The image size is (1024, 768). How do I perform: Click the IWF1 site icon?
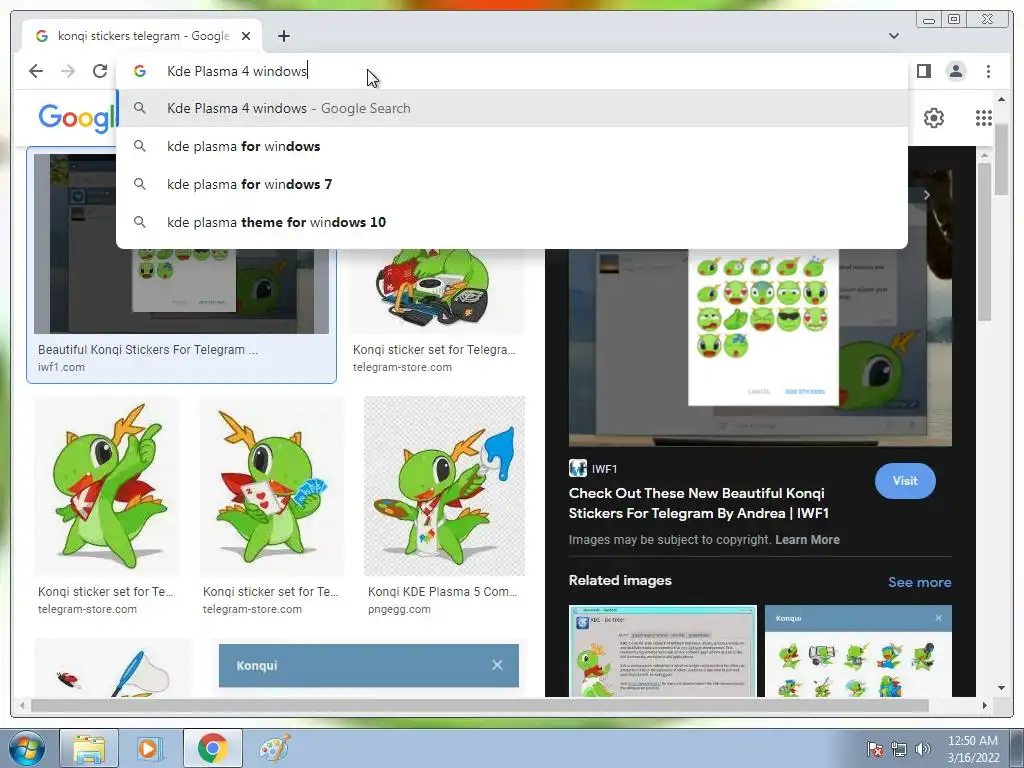point(577,468)
